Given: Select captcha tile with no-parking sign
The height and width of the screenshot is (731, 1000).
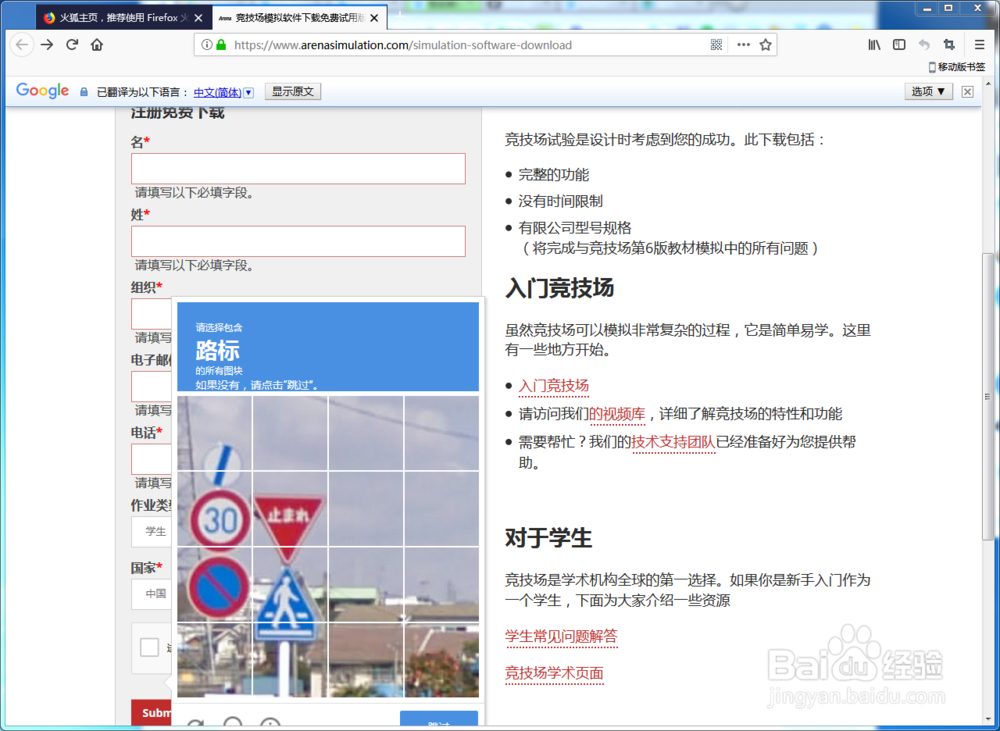Looking at the screenshot, I should 214,584.
